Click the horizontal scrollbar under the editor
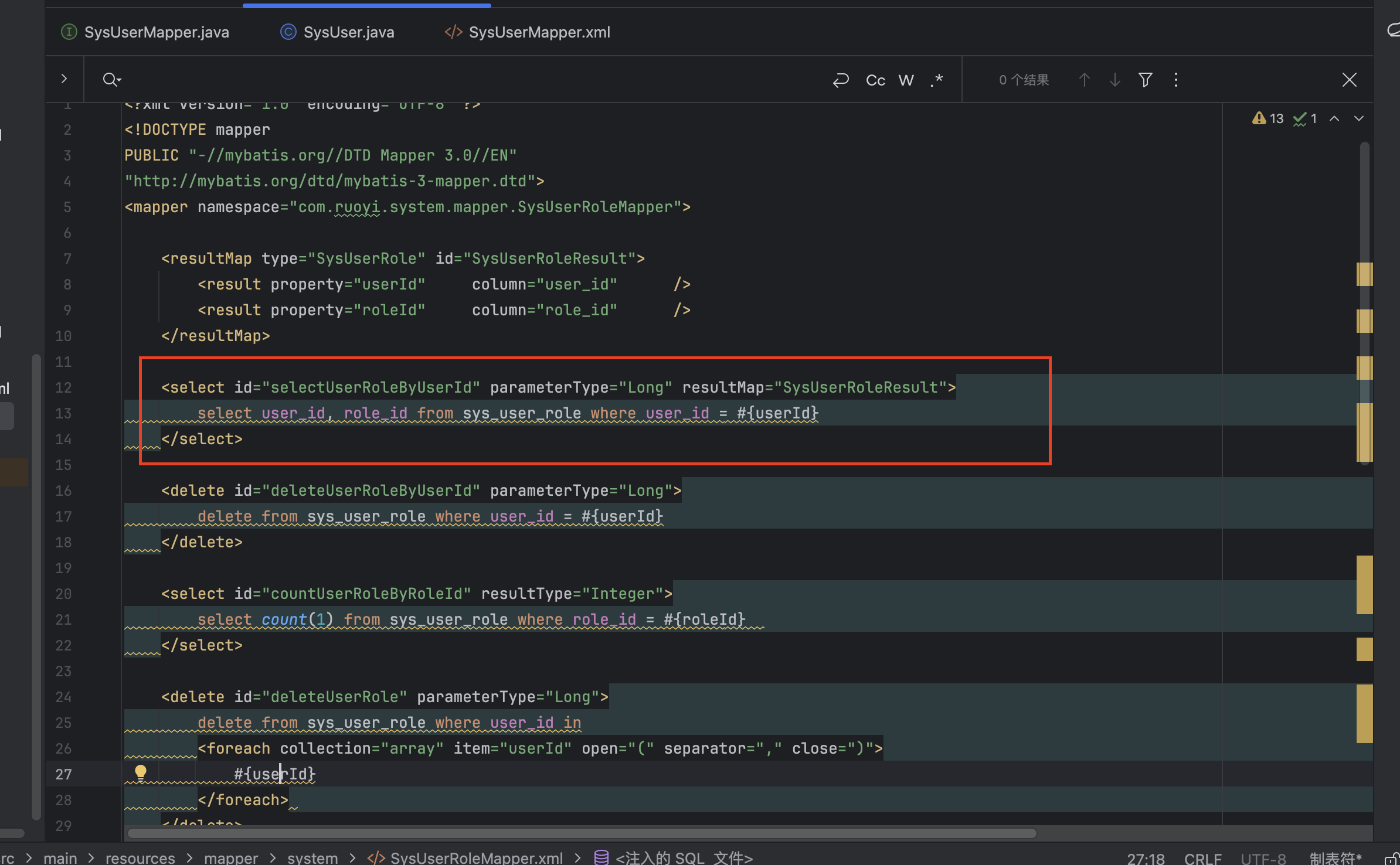Image resolution: width=1400 pixels, height=865 pixels. pos(582,833)
